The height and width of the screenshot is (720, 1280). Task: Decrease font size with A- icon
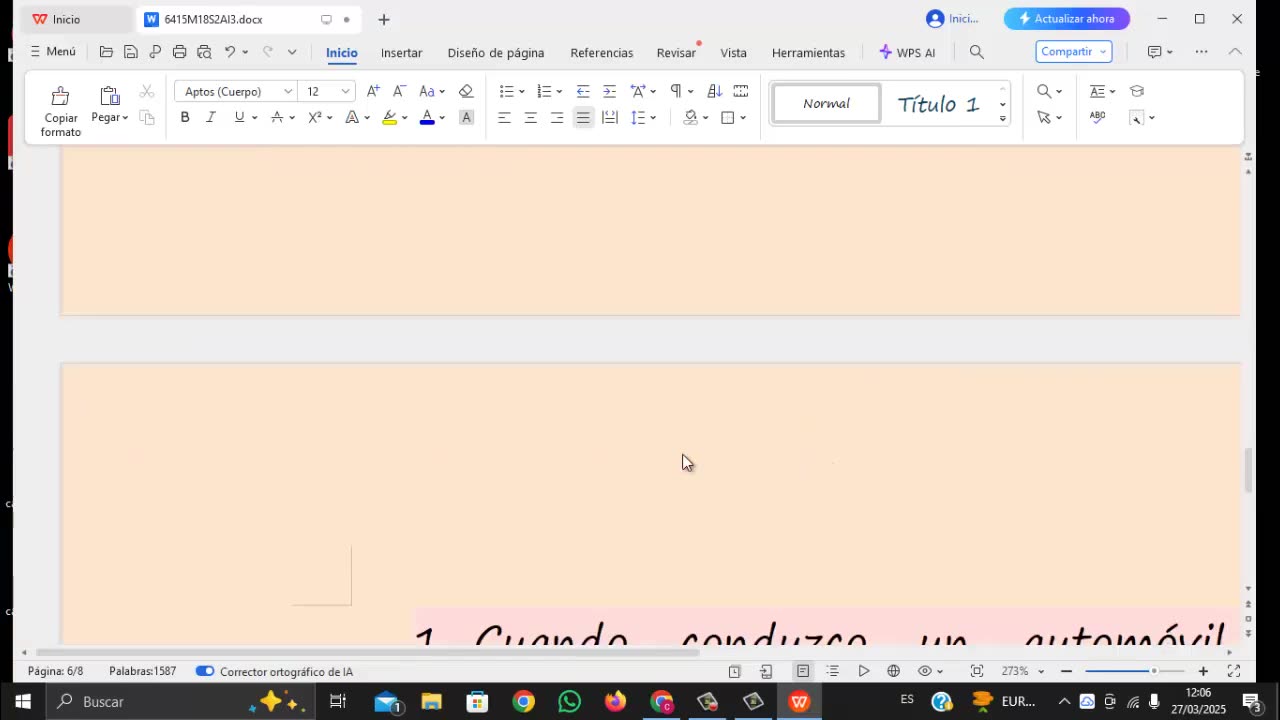399,91
